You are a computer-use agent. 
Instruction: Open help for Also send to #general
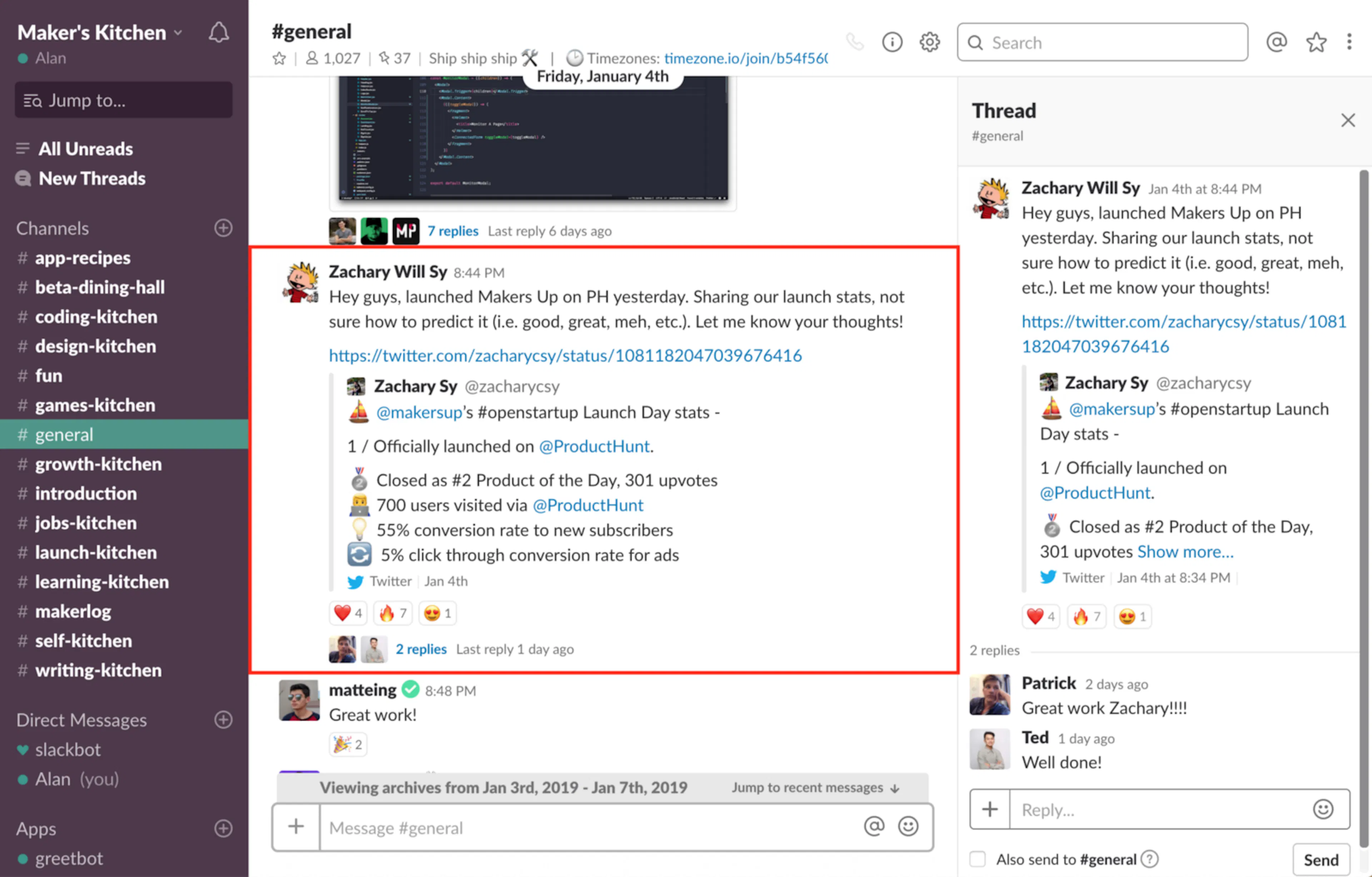1150,859
